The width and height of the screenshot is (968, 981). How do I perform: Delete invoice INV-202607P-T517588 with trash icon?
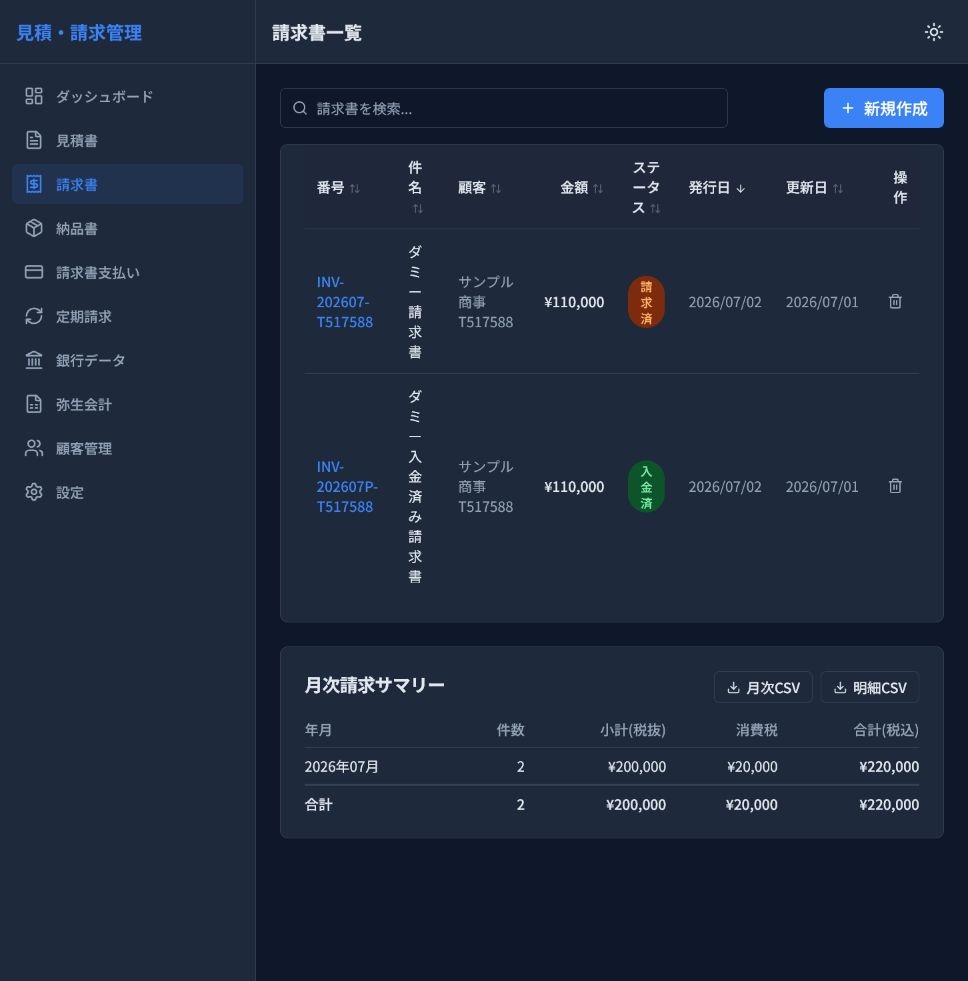[x=895, y=486]
